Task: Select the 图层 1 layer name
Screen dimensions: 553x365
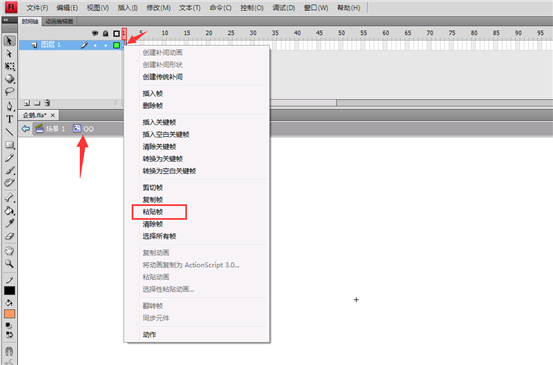Action: point(51,45)
